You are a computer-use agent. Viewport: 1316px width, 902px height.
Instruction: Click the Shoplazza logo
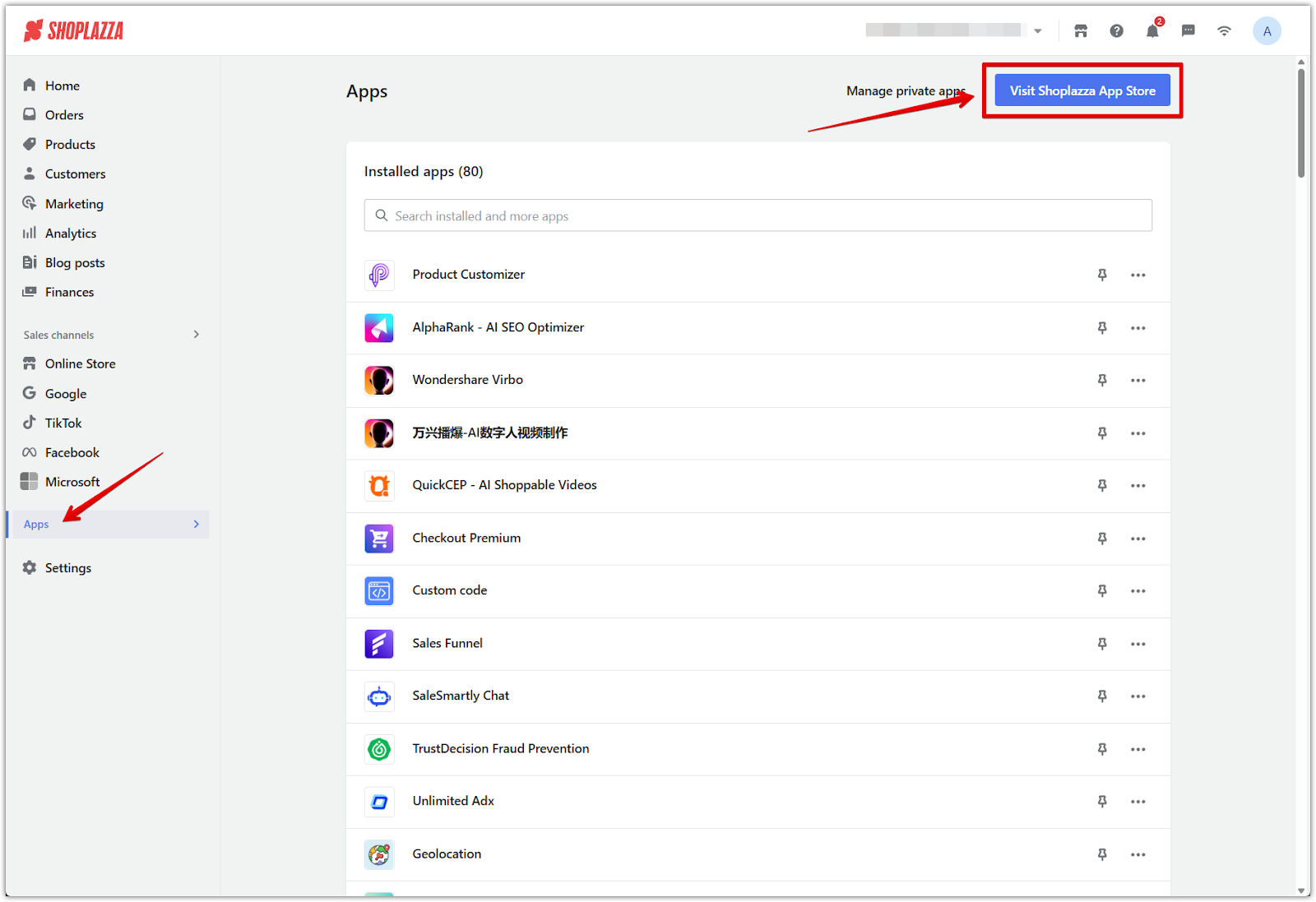73,31
